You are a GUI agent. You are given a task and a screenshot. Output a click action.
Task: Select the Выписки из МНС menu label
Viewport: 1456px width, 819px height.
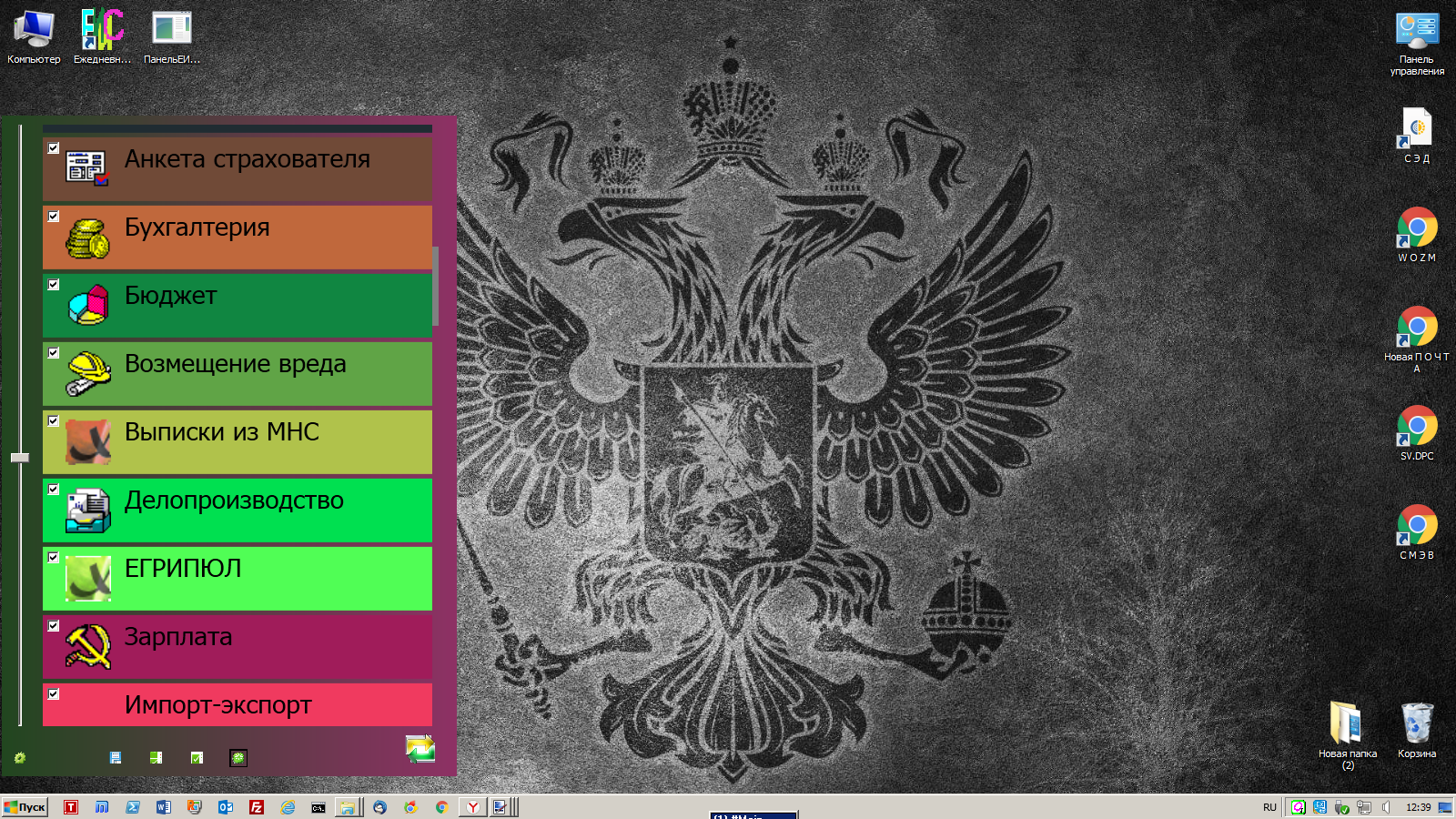click(222, 432)
